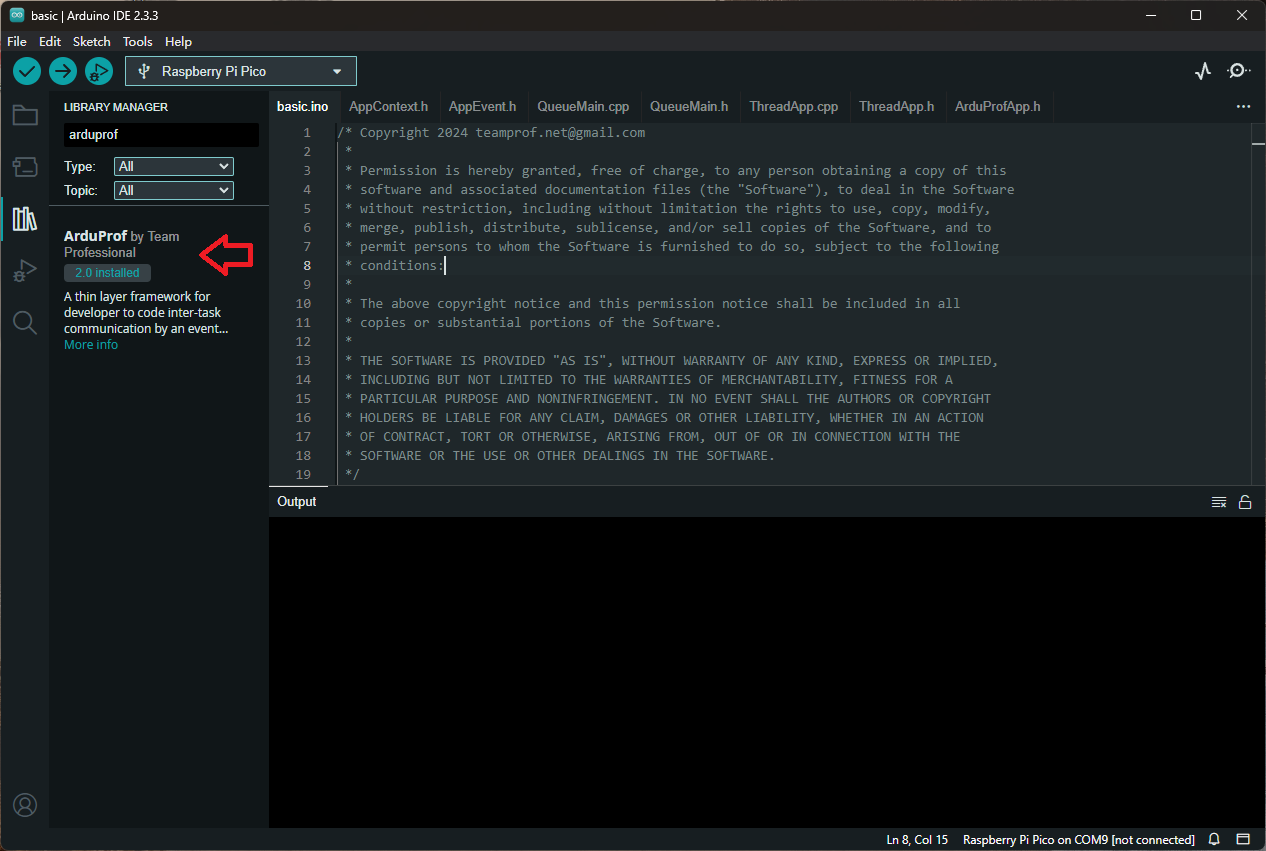Click line number 8 in the gutter
The image size is (1266, 851).
(x=307, y=265)
